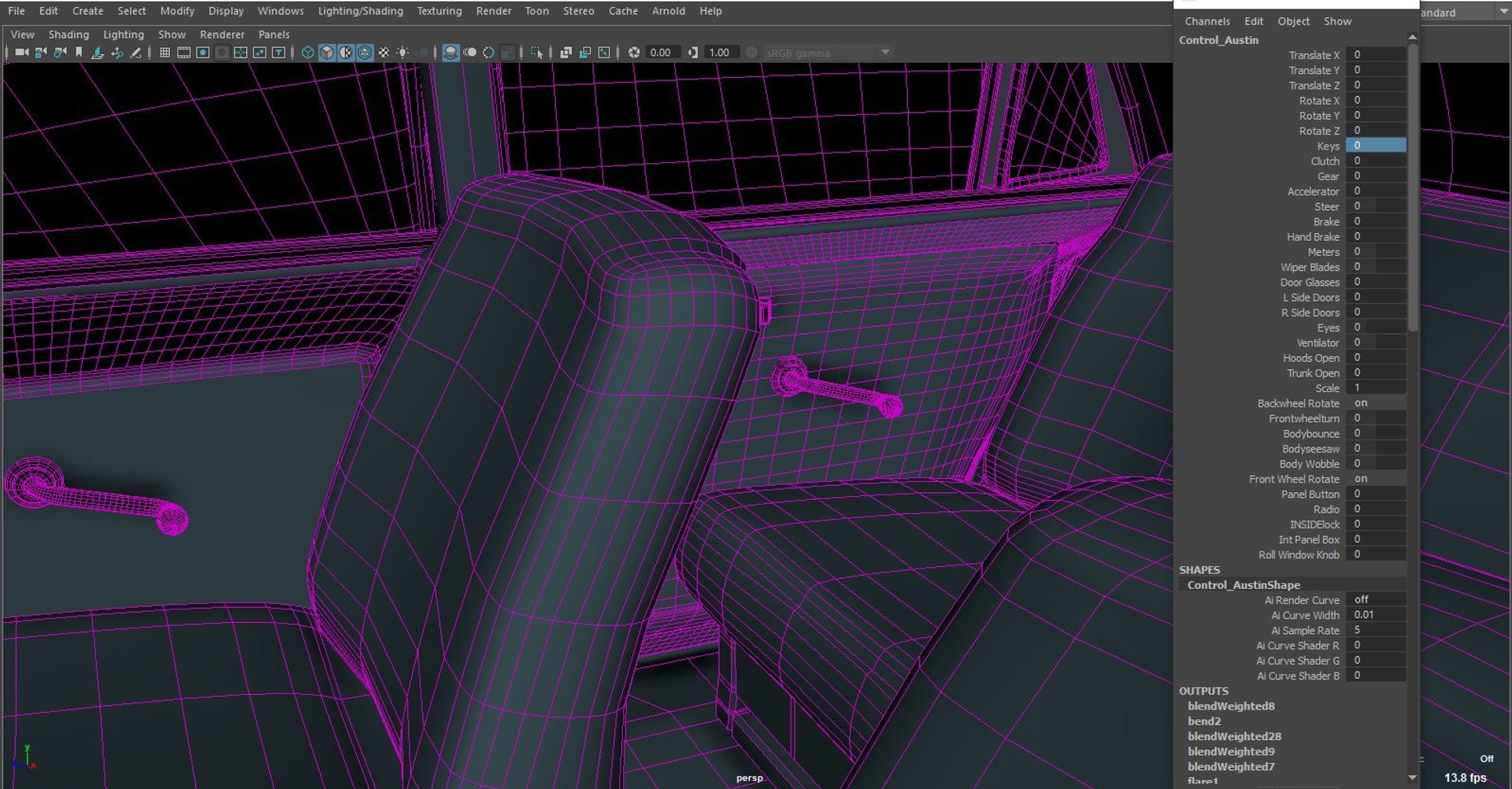1512x789 pixels.
Task: Click the use all lights bulb icon
Action: point(402,53)
